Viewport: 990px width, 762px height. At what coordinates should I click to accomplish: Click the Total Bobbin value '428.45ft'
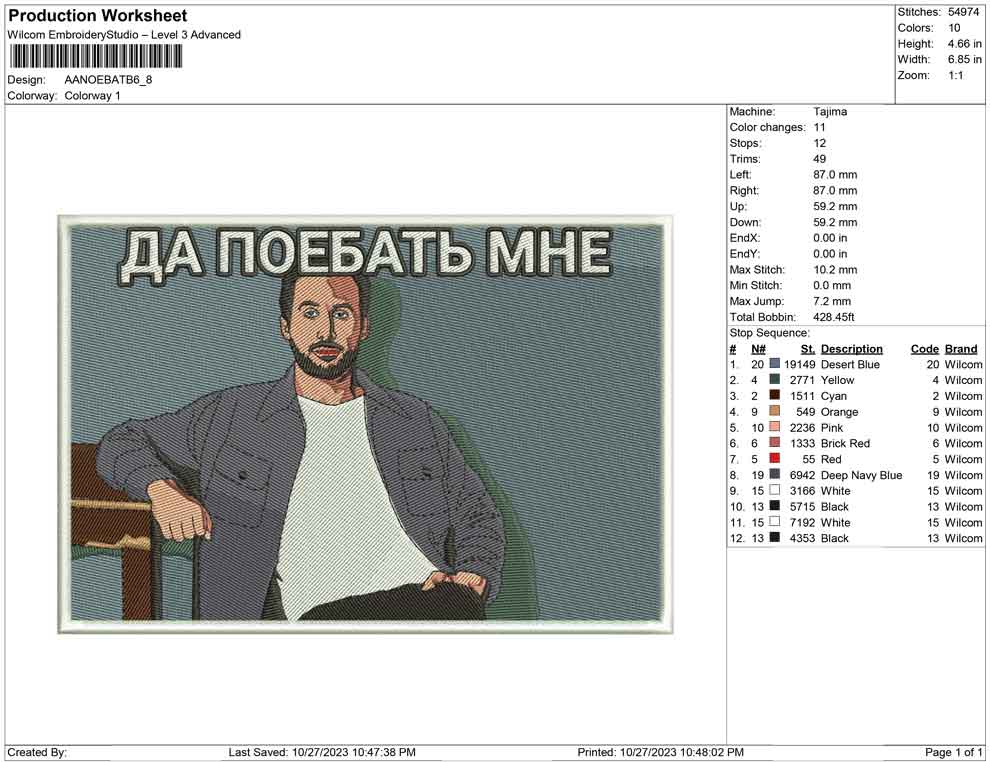pyautogui.click(x=833, y=317)
